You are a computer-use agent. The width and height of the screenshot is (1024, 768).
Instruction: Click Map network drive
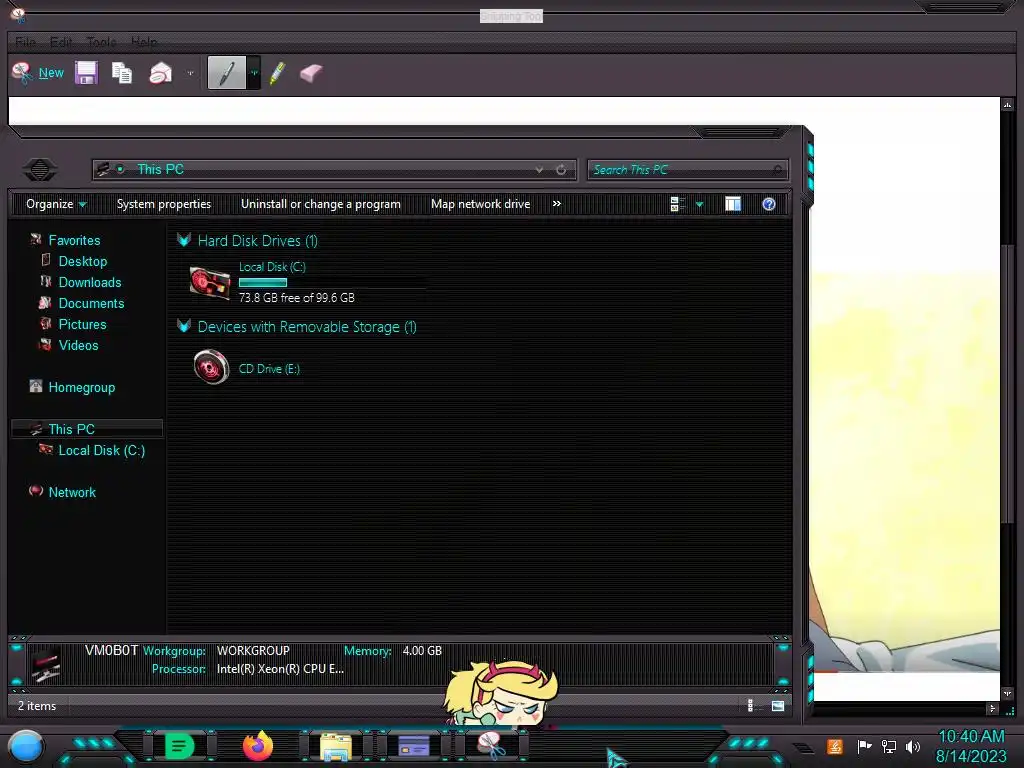(x=481, y=204)
